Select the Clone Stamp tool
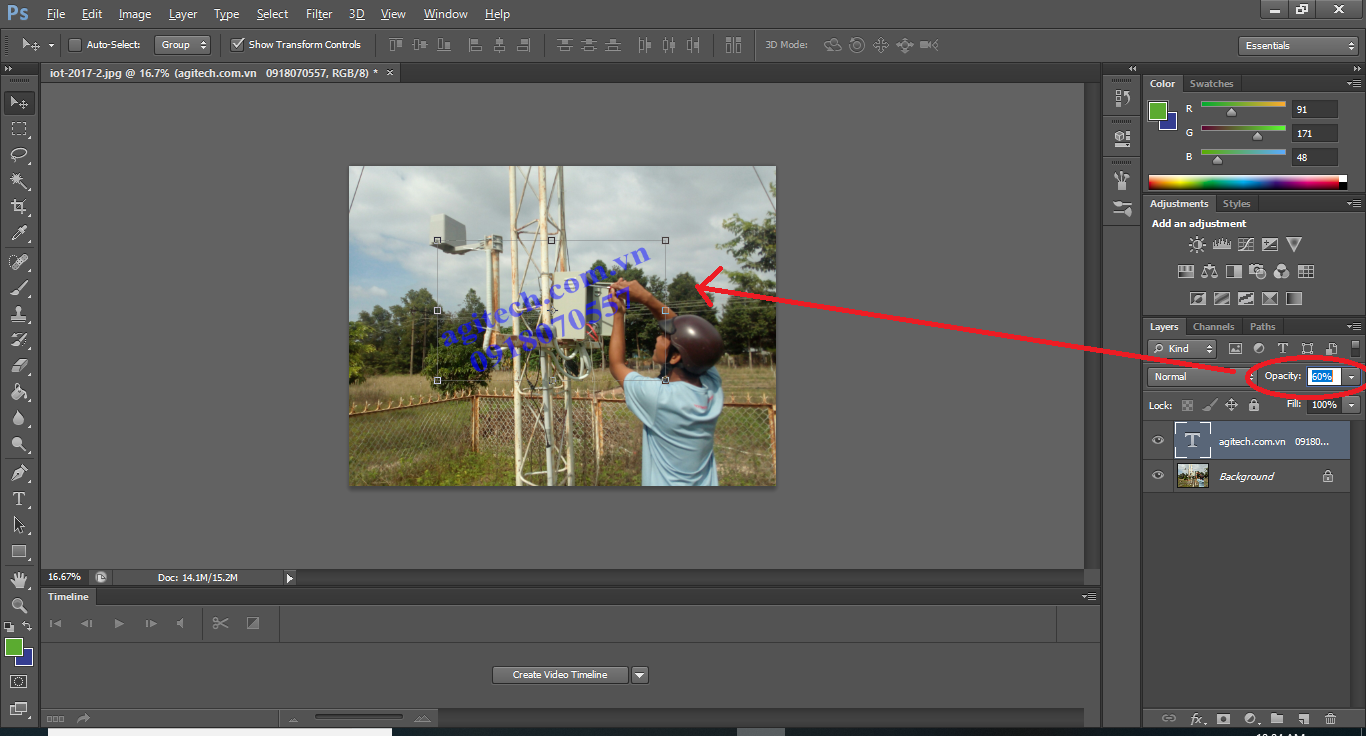 [19, 314]
